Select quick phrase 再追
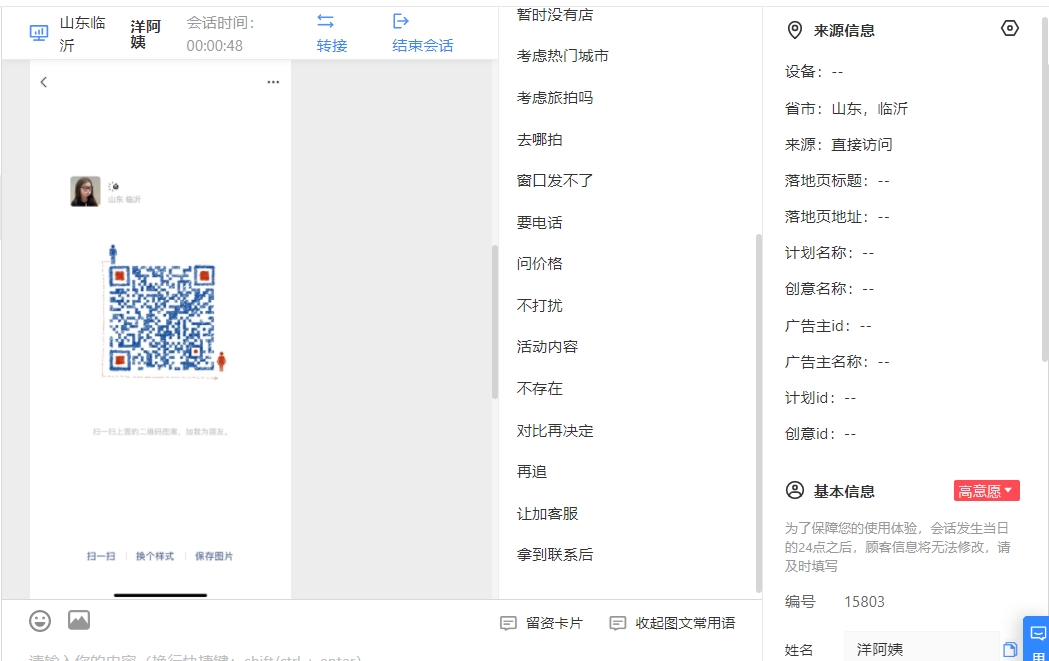This screenshot has height=661, width=1049. [531, 472]
